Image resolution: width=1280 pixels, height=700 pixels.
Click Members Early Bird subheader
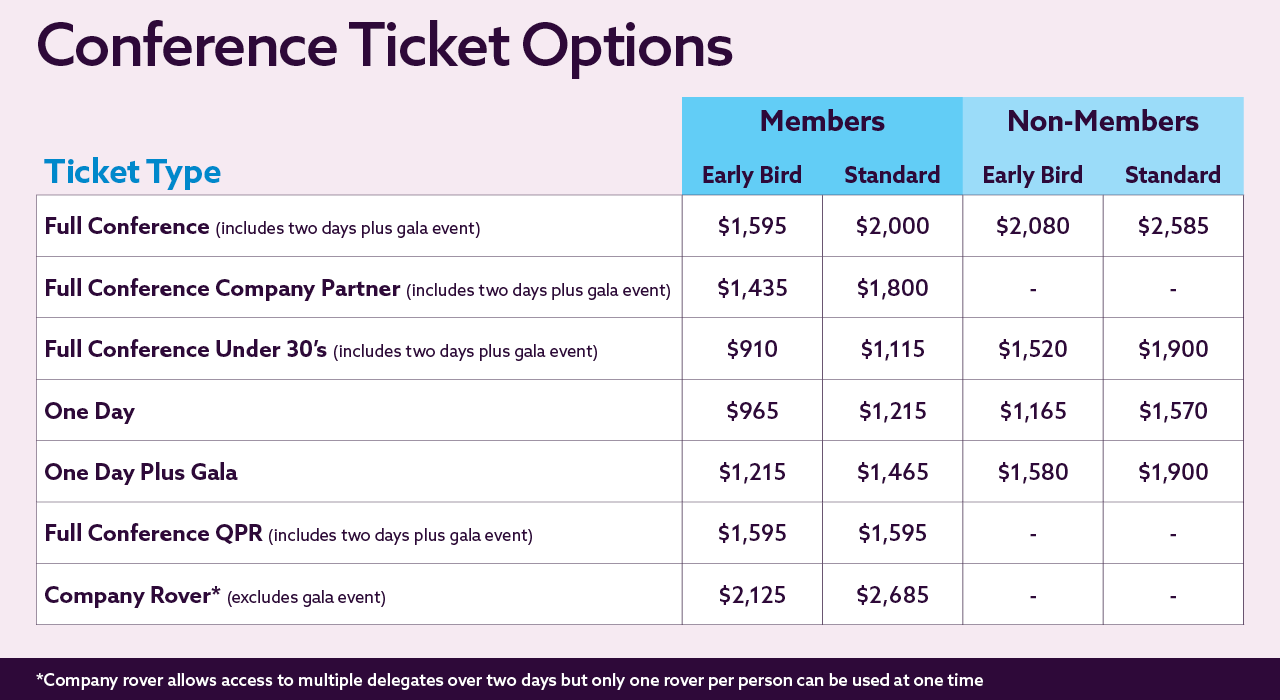752,175
